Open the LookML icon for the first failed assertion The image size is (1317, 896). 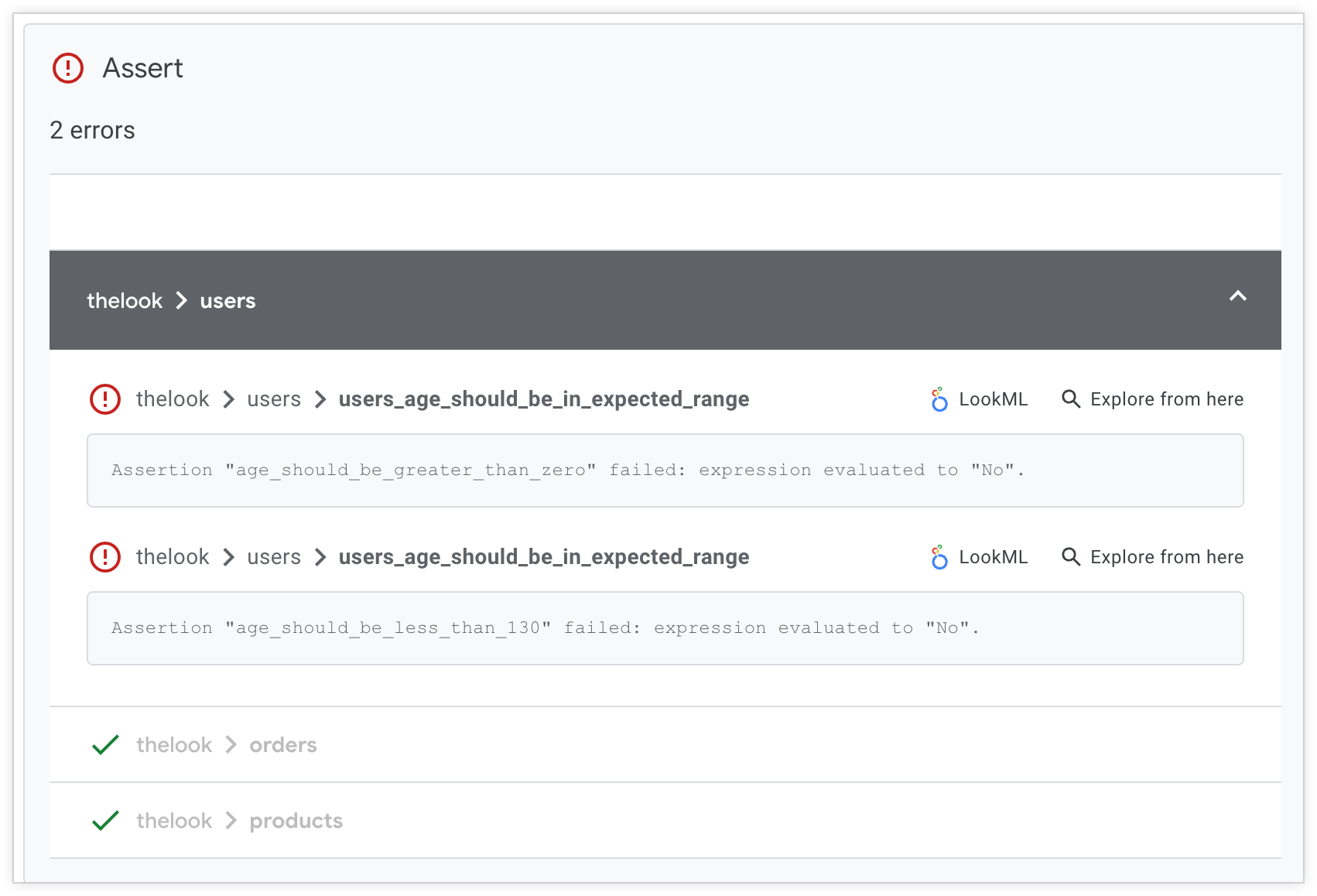click(x=939, y=399)
